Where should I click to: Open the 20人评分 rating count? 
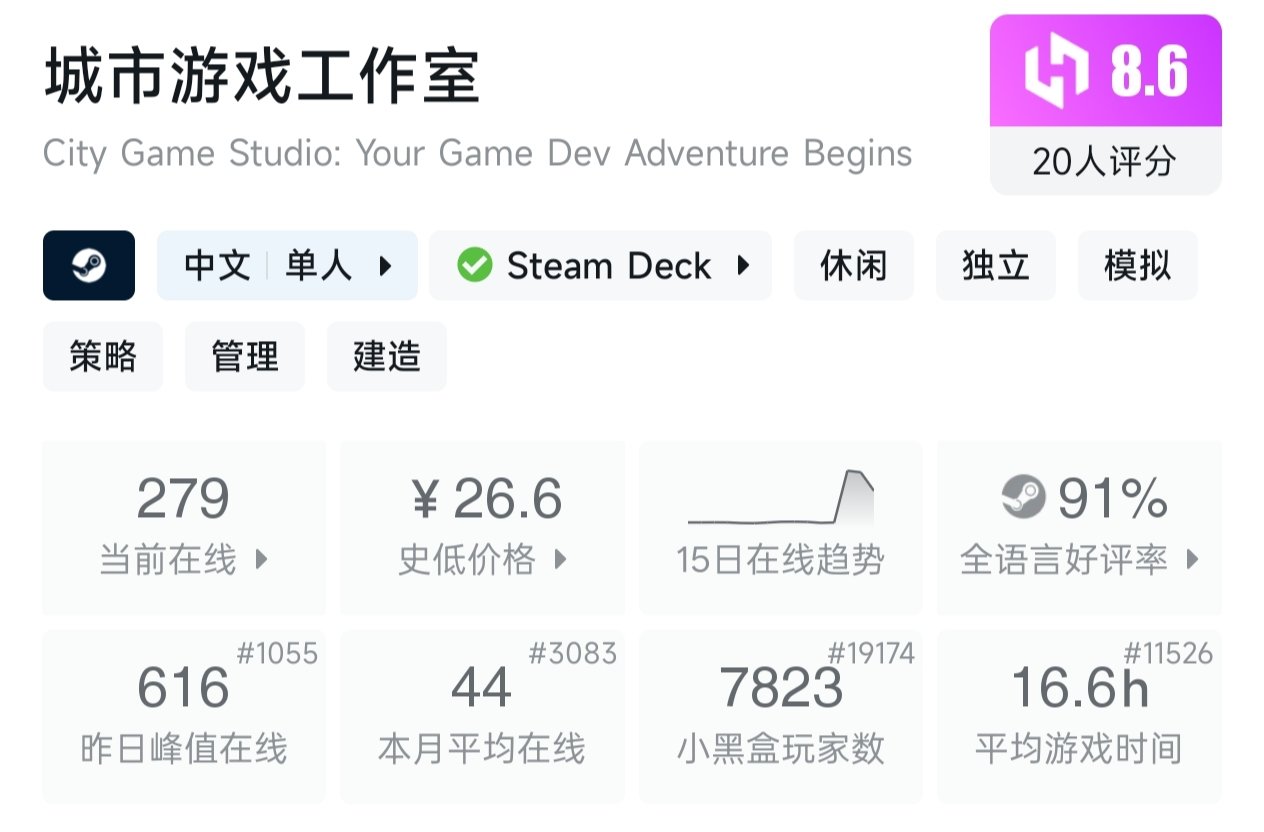pos(1105,161)
